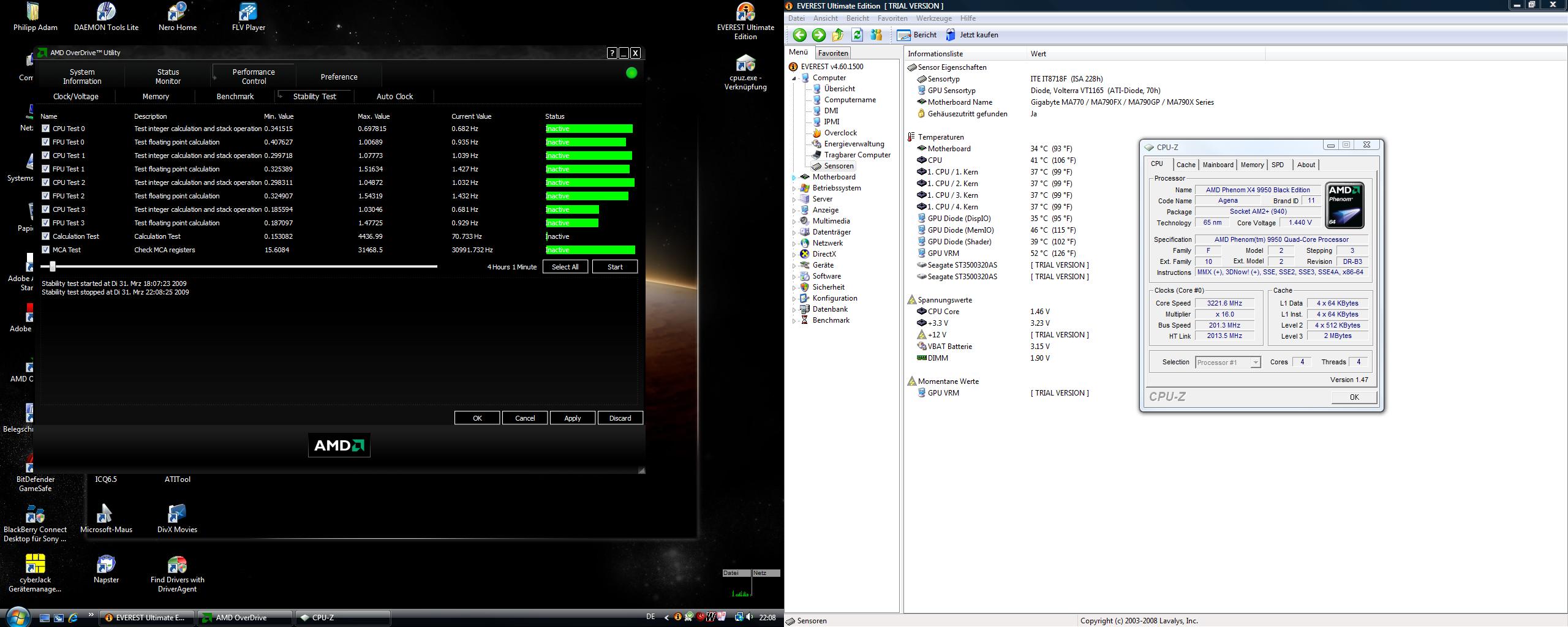This screenshot has height=627, width=1568.
Task: Open the Clock/Voltage sub-tab
Action: 76,97
